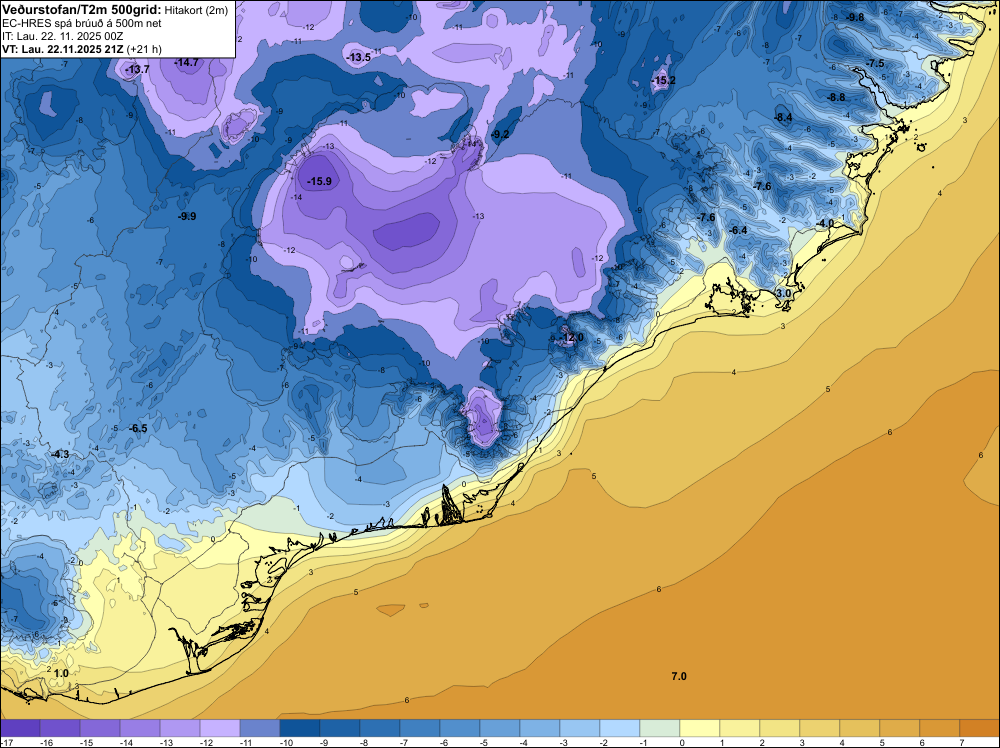Click the color scale swatch labeled -14
1000x748 pixels.
(140, 728)
